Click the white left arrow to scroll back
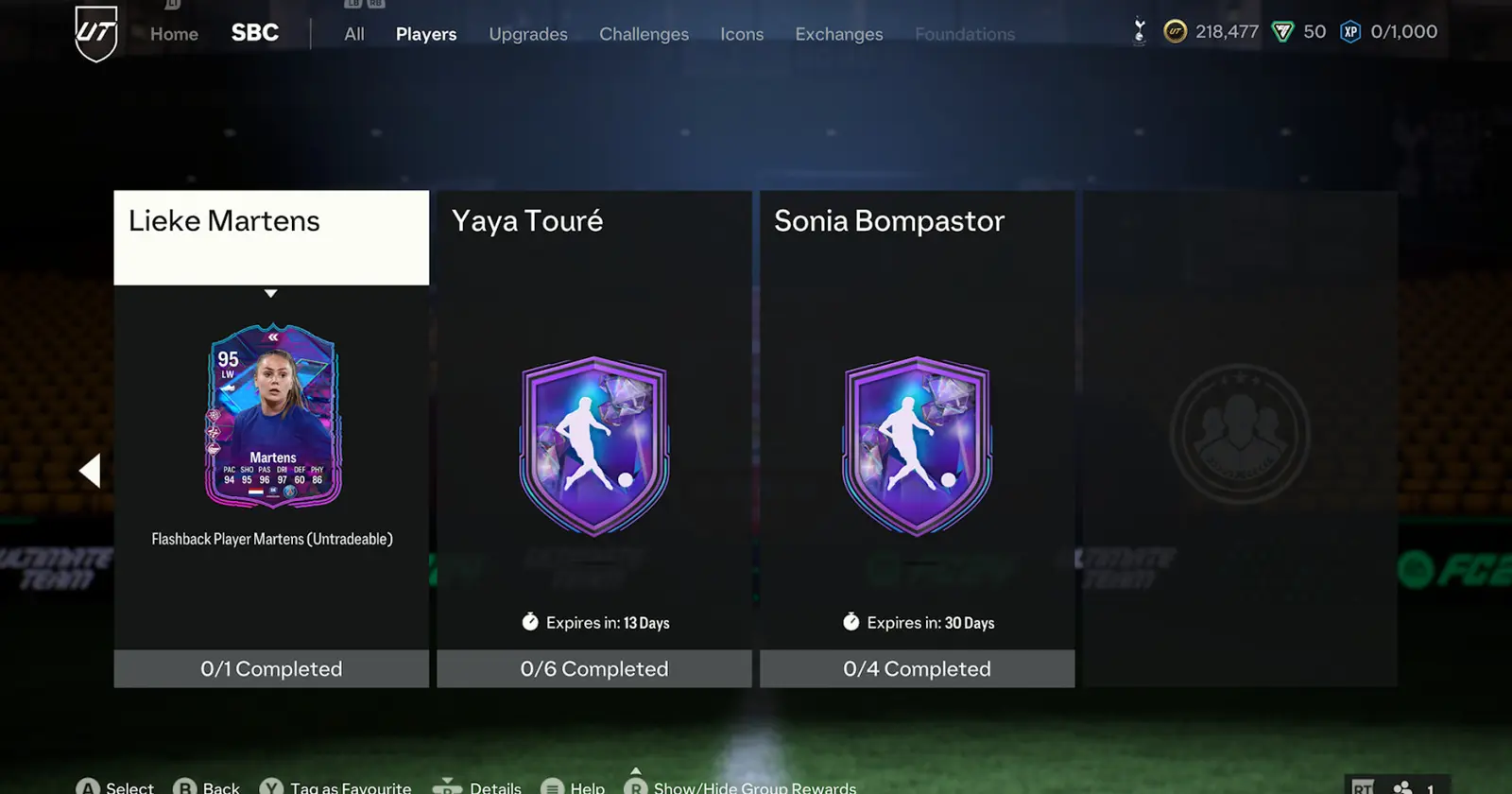The width and height of the screenshot is (1512, 794). 90,471
